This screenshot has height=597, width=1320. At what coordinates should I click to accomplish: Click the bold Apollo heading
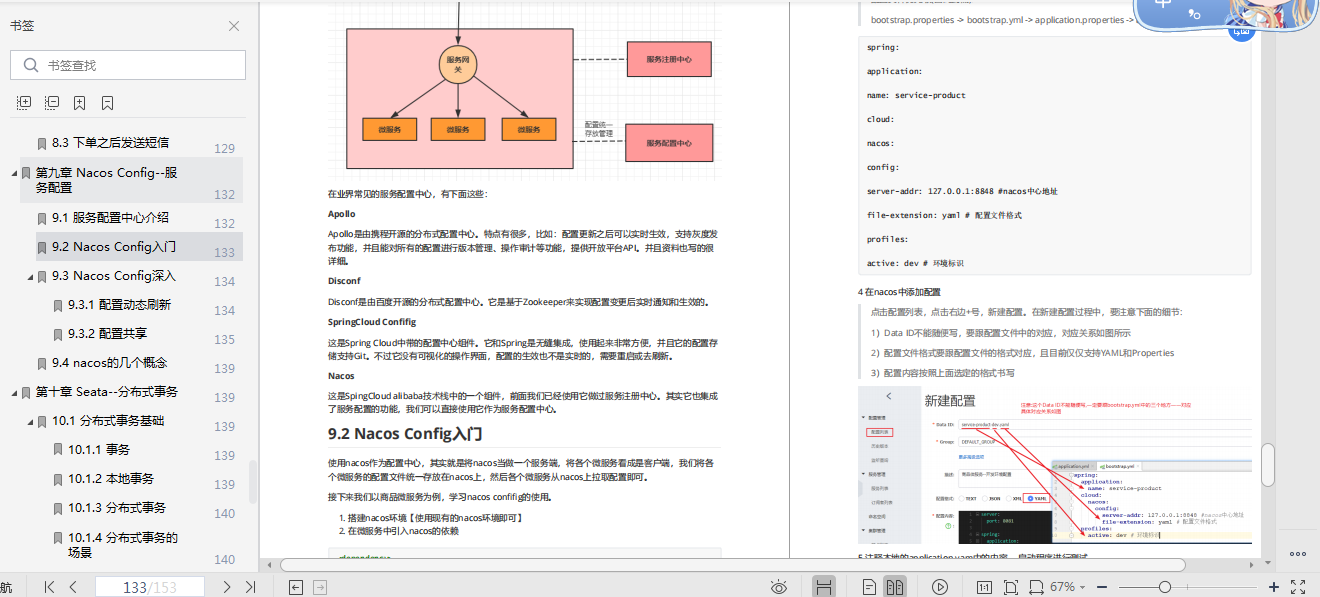(x=341, y=214)
